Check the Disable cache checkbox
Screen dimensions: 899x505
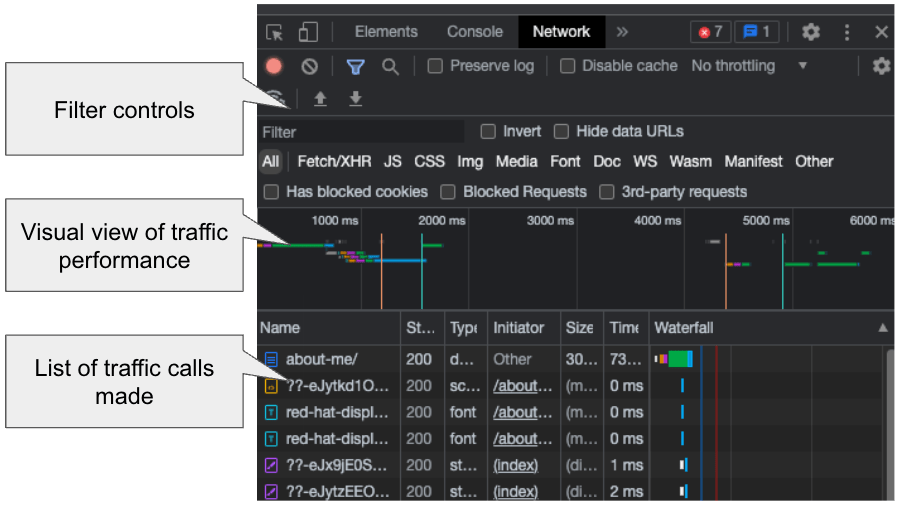[x=567, y=66]
